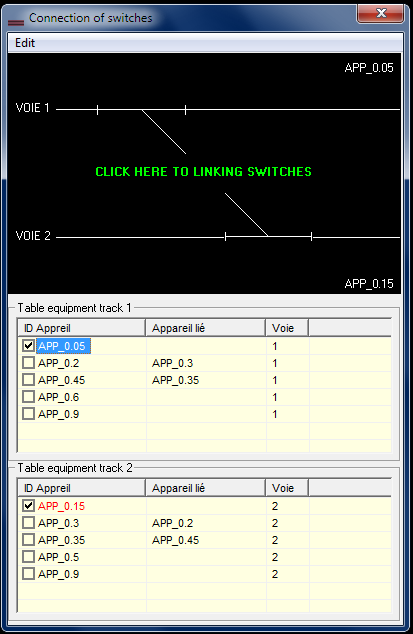
Task: Check the APP_0.9 box in track 2 table
Action: click(x=28, y=574)
